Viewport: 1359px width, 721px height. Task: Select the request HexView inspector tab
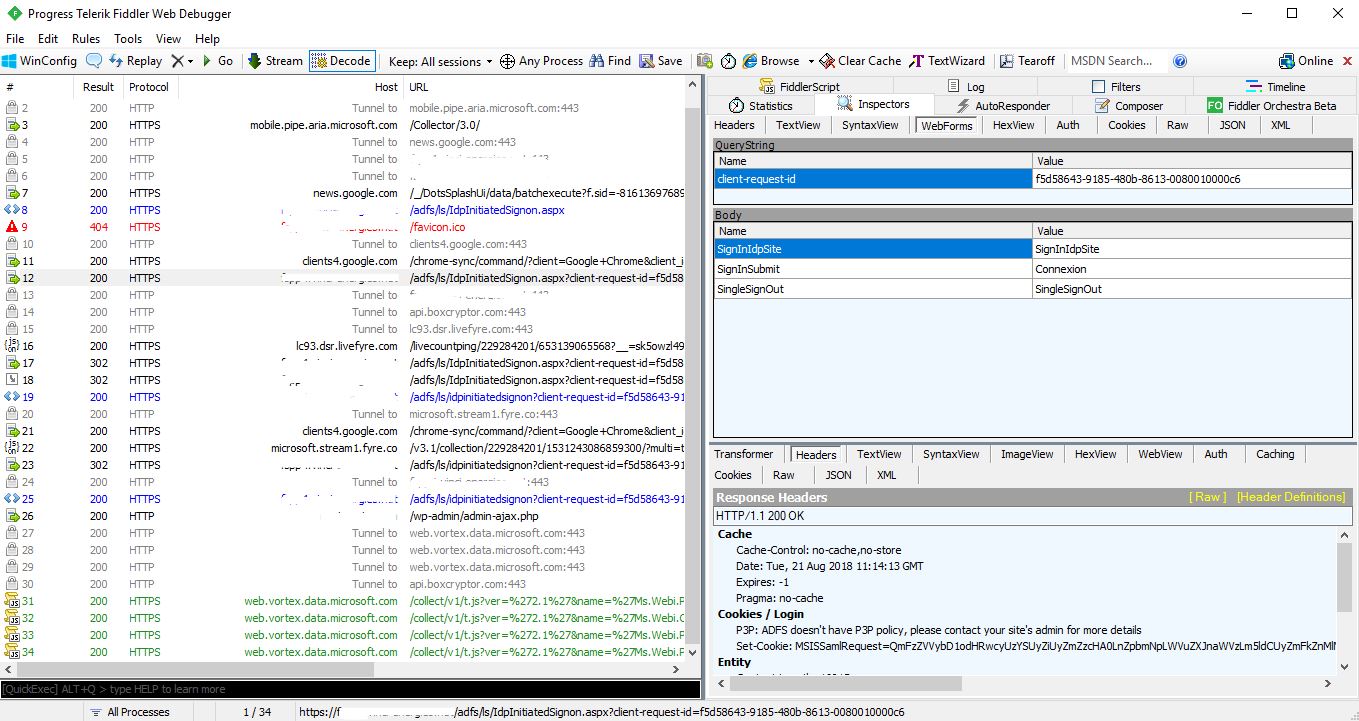(1013, 125)
